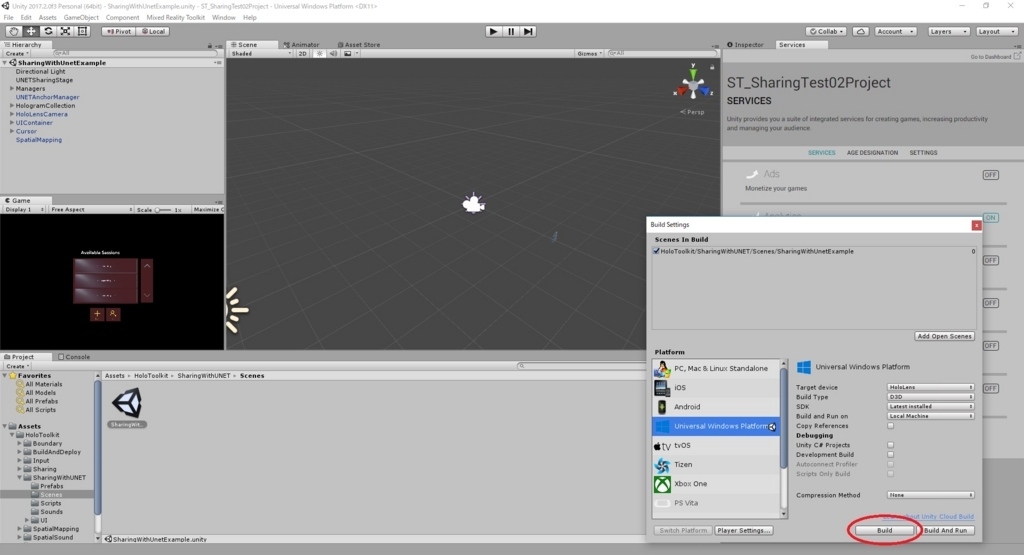
Task: Open Target device dropdown (HoloLens)
Action: tap(930, 387)
